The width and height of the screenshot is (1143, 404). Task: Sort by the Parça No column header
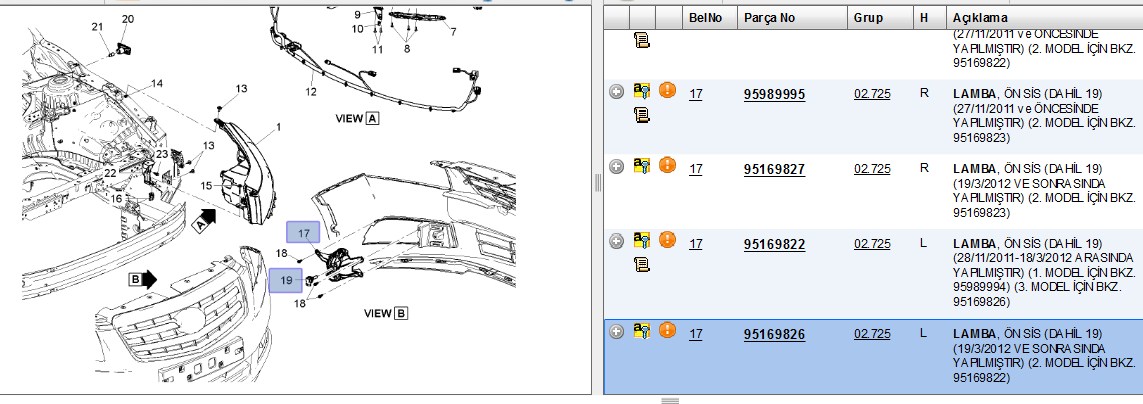tap(790, 18)
